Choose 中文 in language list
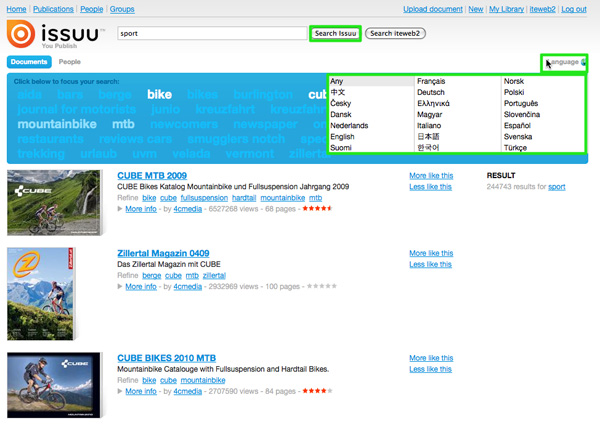 tap(338, 92)
